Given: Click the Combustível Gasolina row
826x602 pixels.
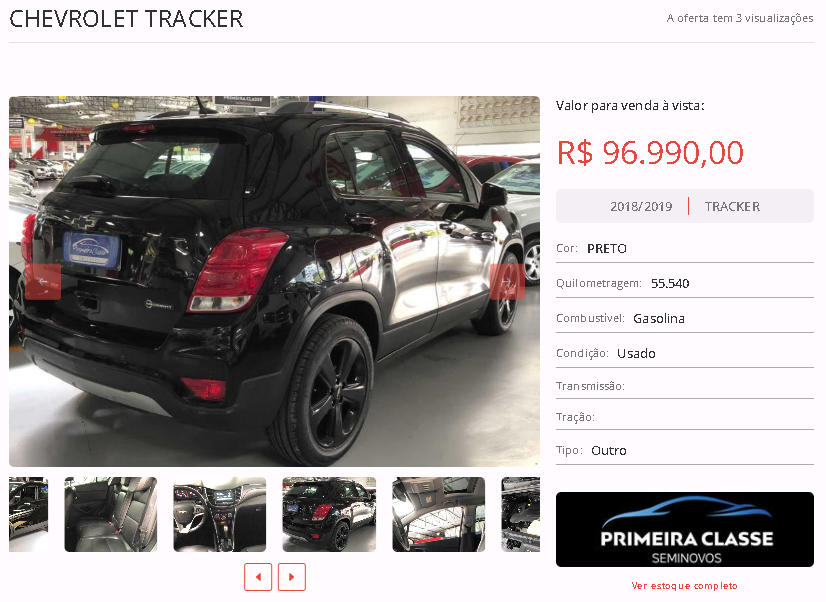Looking at the screenshot, I should (684, 318).
